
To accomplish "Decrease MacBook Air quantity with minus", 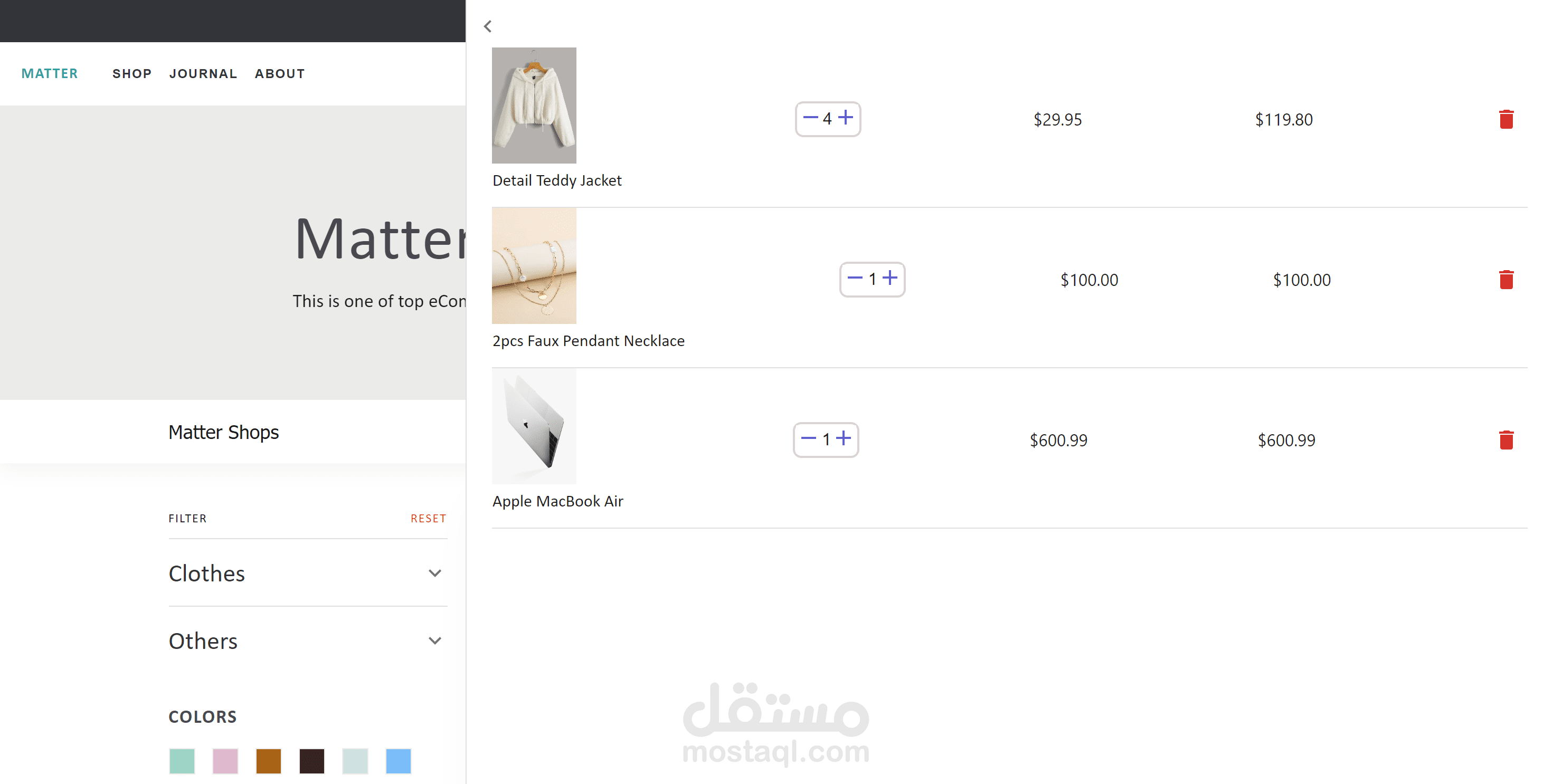I will (x=809, y=438).
